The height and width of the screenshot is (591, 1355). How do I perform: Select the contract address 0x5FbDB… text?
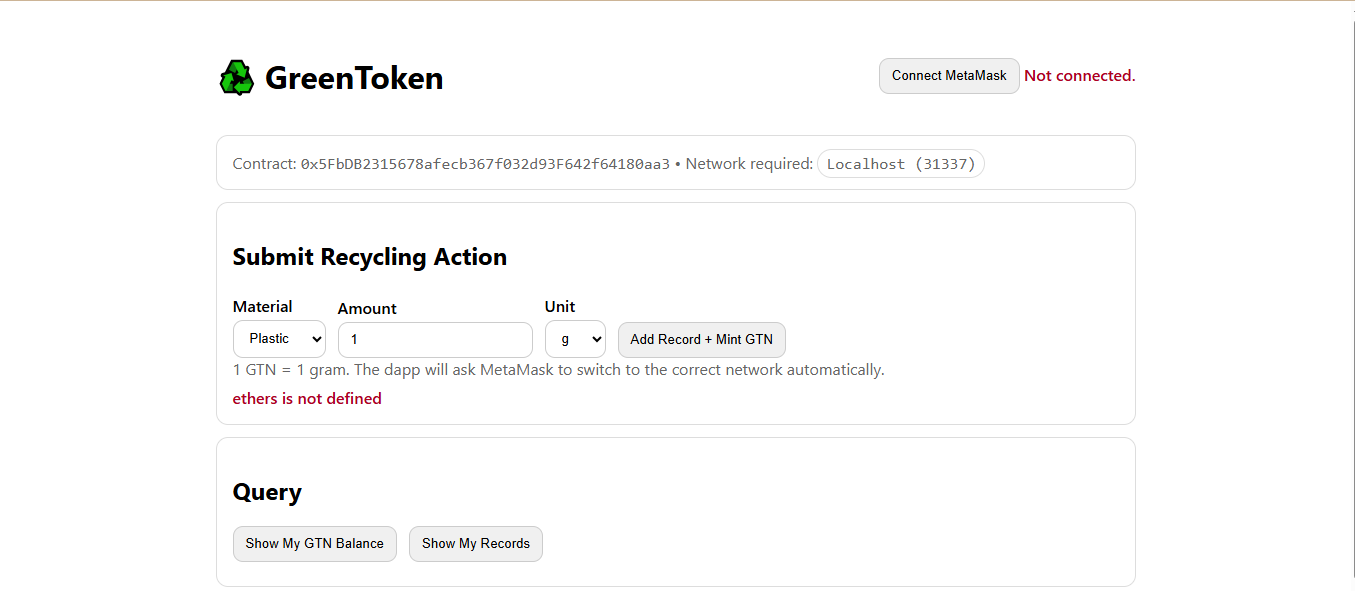485,164
